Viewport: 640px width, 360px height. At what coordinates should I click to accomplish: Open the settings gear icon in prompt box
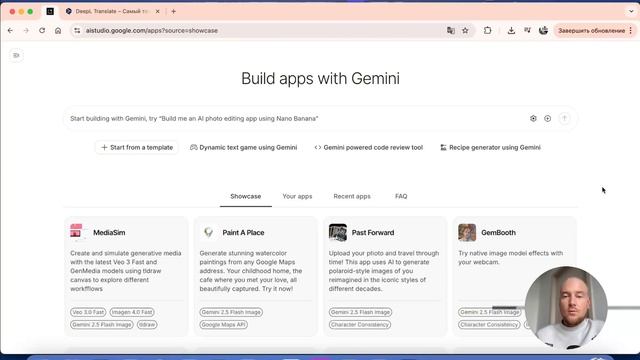click(533, 118)
